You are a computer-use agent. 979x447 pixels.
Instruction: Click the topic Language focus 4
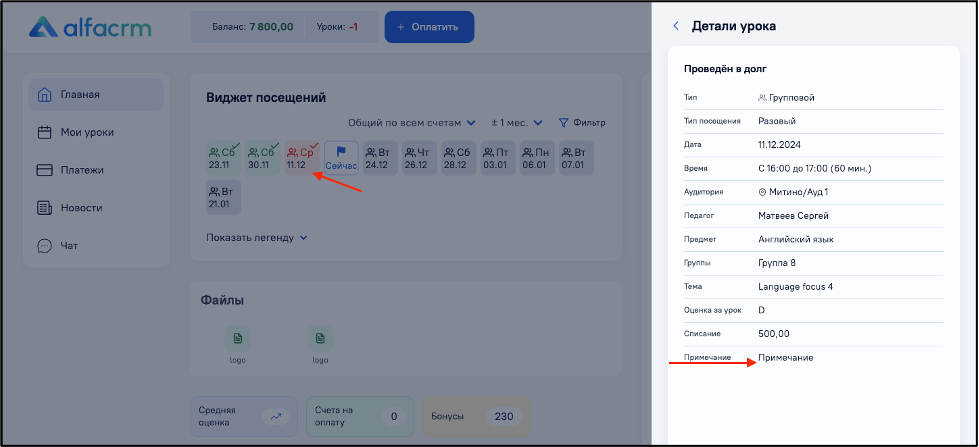pyautogui.click(x=795, y=287)
